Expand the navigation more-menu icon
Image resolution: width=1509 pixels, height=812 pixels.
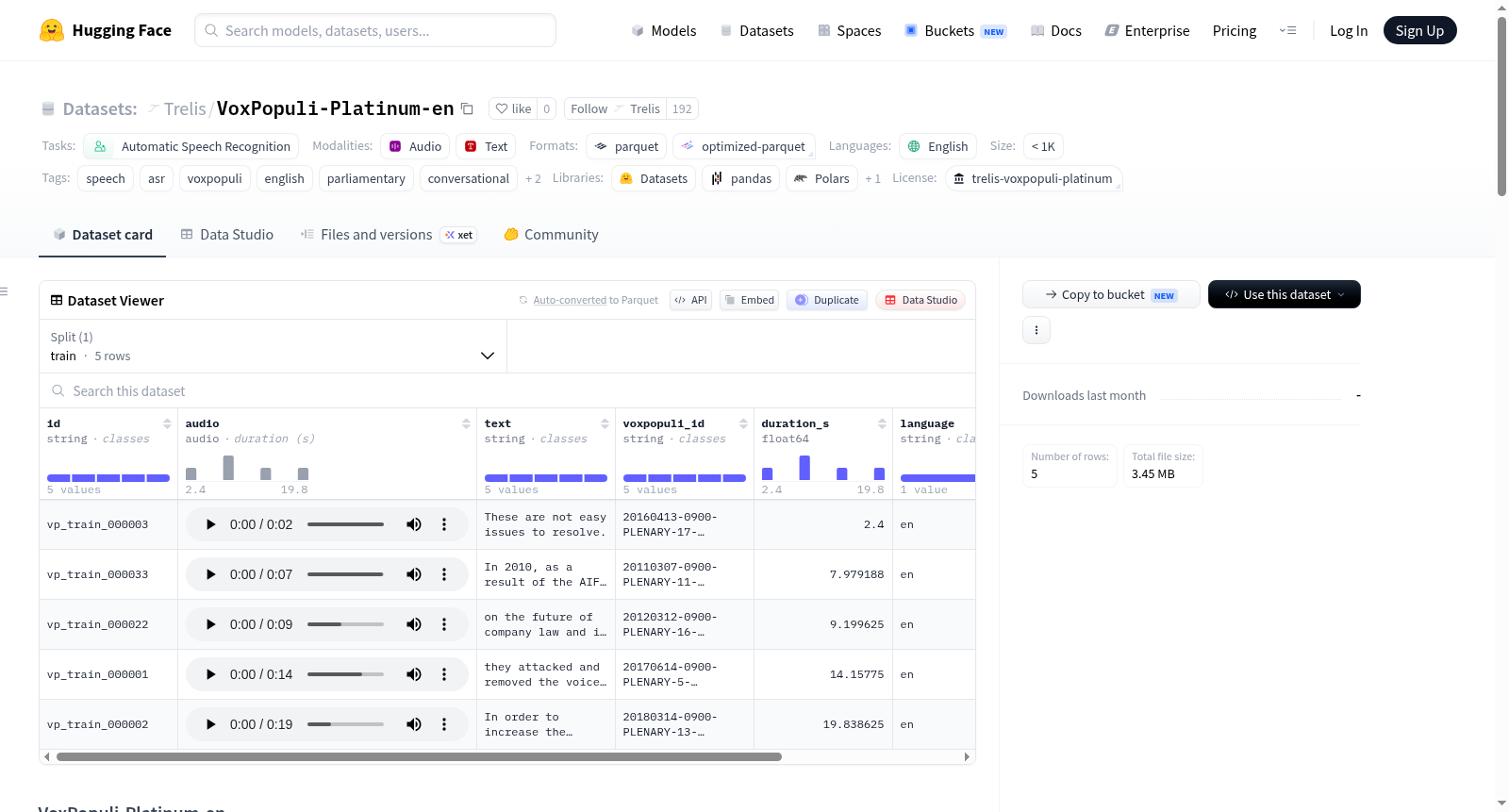pyautogui.click(x=1287, y=30)
